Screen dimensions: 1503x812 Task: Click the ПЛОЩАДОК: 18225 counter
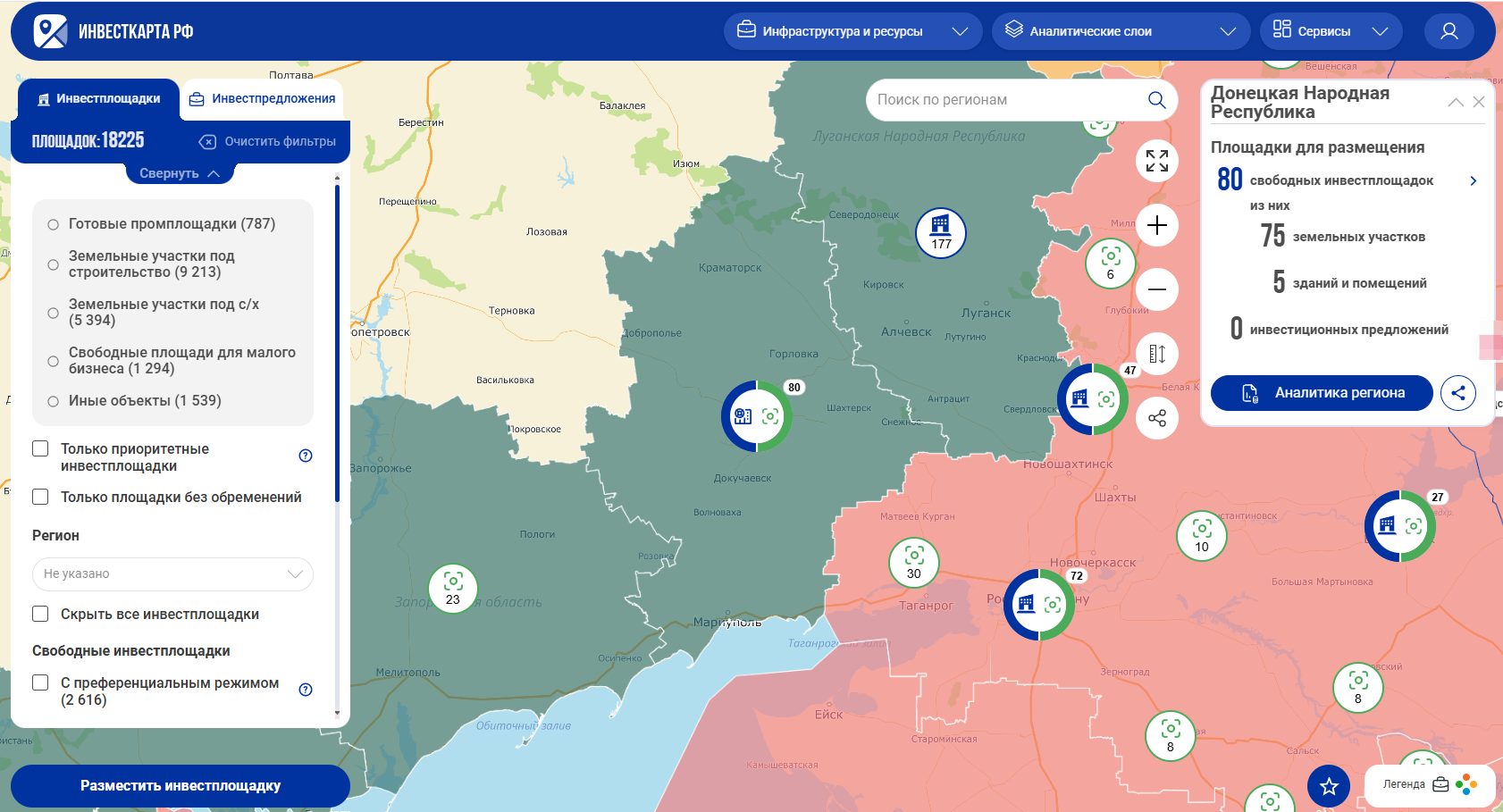click(x=88, y=140)
